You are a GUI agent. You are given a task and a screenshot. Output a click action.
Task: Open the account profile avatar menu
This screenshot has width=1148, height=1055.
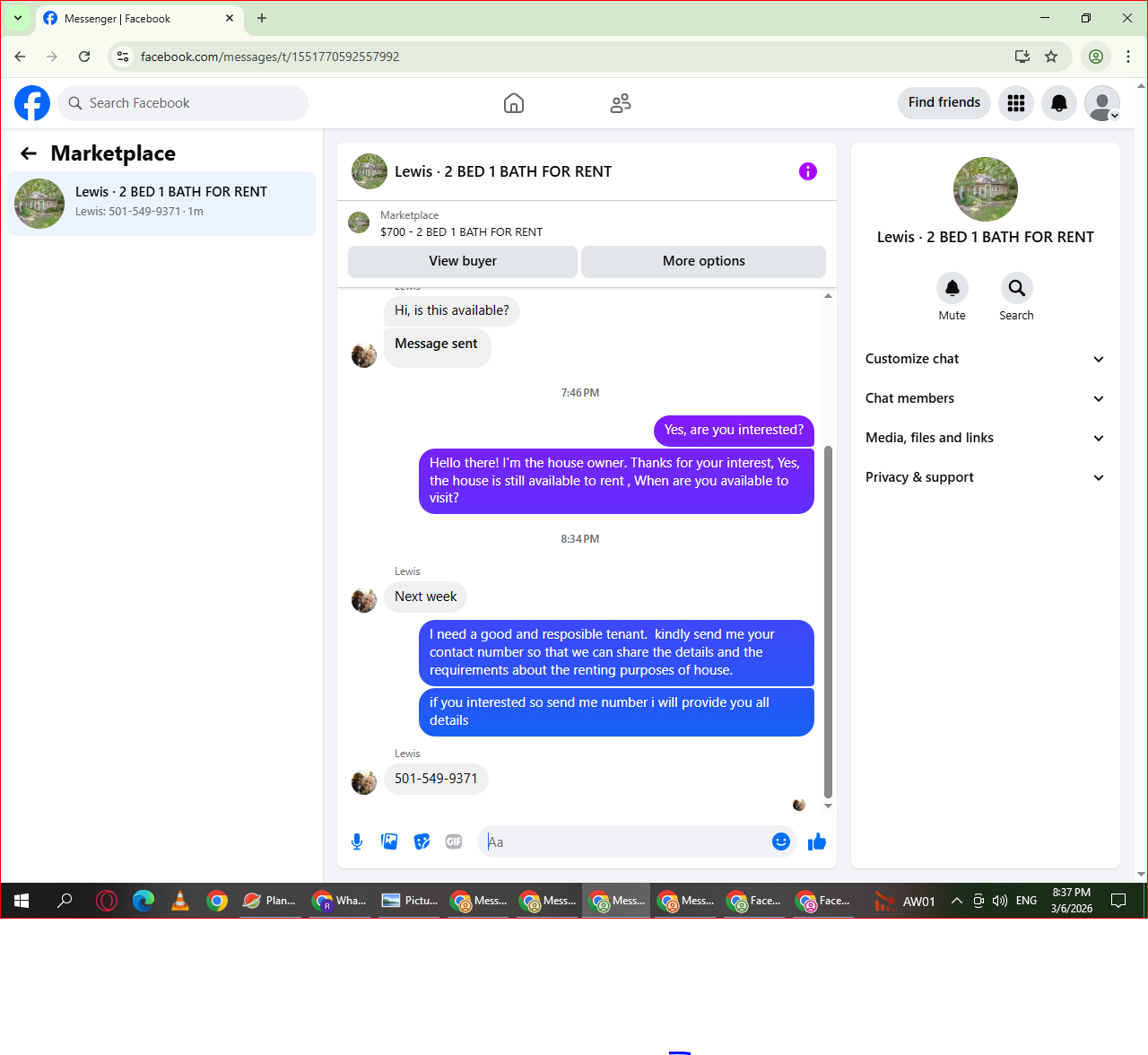(1102, 103)
